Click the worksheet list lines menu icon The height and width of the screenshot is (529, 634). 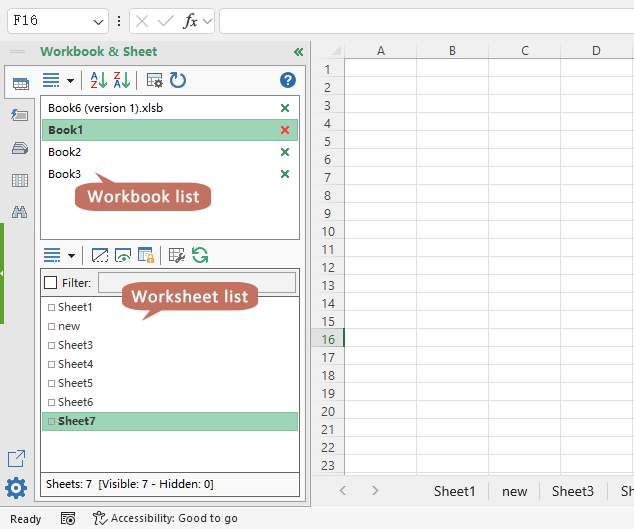52,255
